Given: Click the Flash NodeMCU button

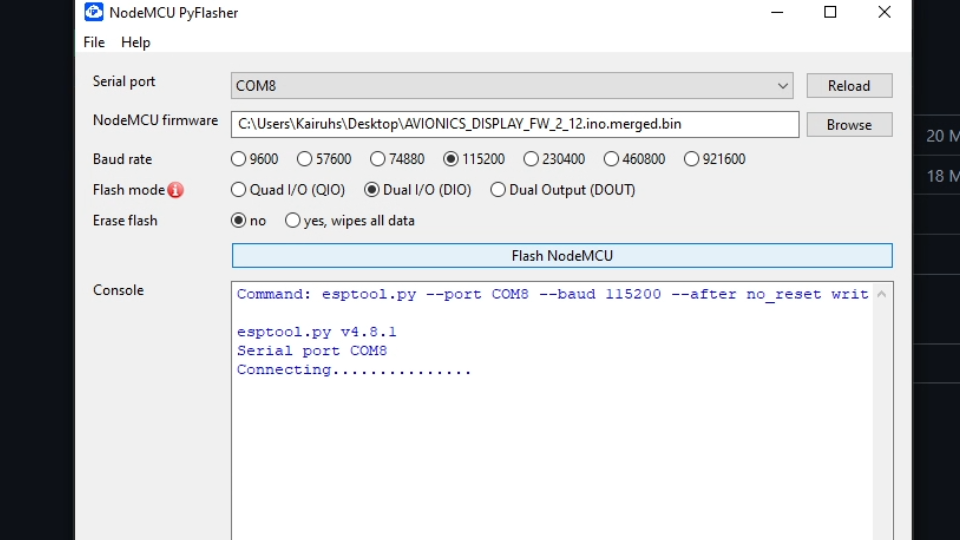Looking at the screenshot, I should click(x=562, y=256).
